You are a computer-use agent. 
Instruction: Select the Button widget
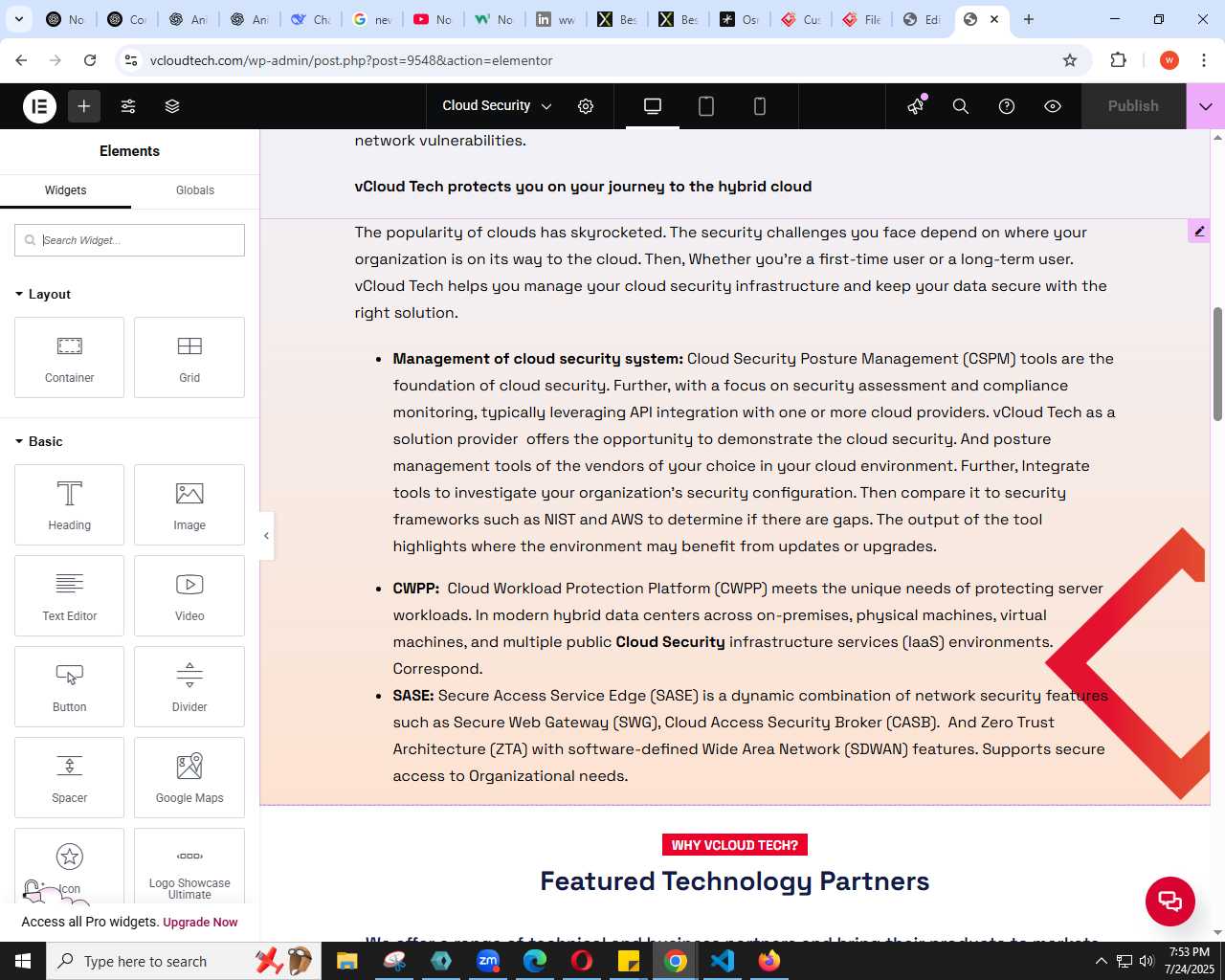click(x=69, y=686)
